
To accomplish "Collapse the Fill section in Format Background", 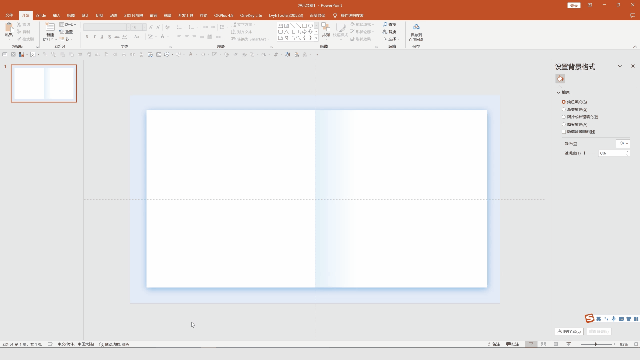I will (x=558, y=93).
